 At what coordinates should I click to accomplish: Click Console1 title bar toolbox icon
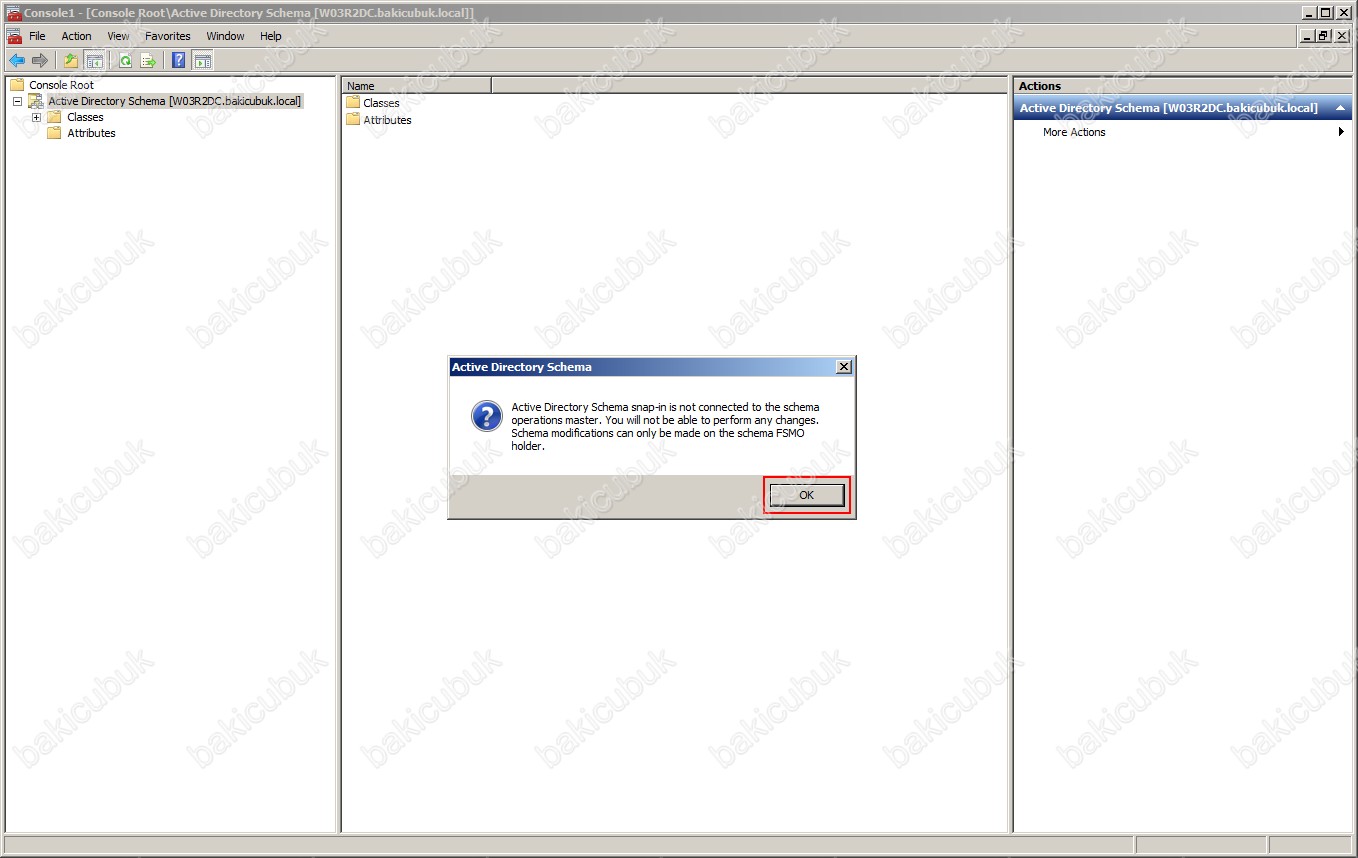(14, 13)
